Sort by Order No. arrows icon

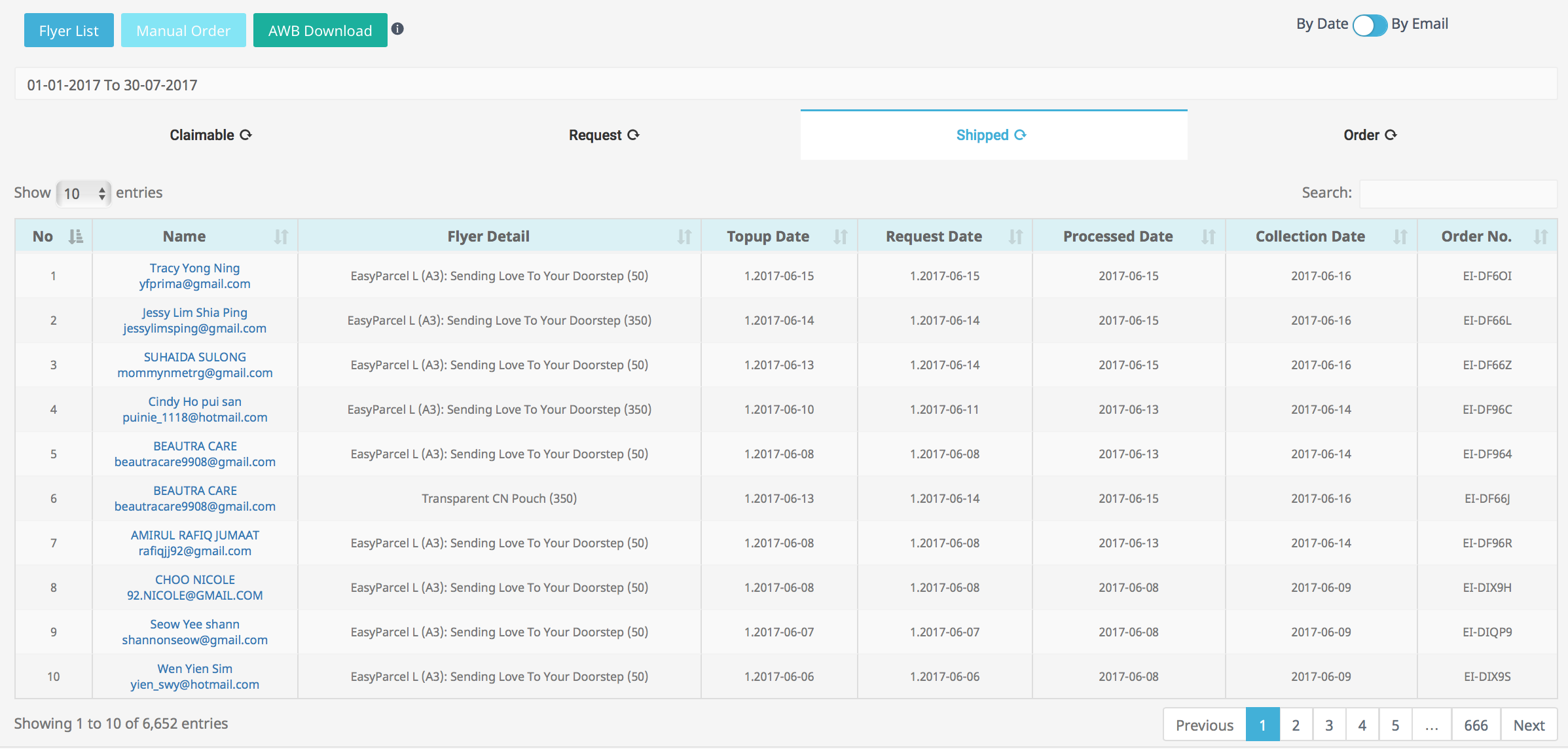coord(1540,236)
